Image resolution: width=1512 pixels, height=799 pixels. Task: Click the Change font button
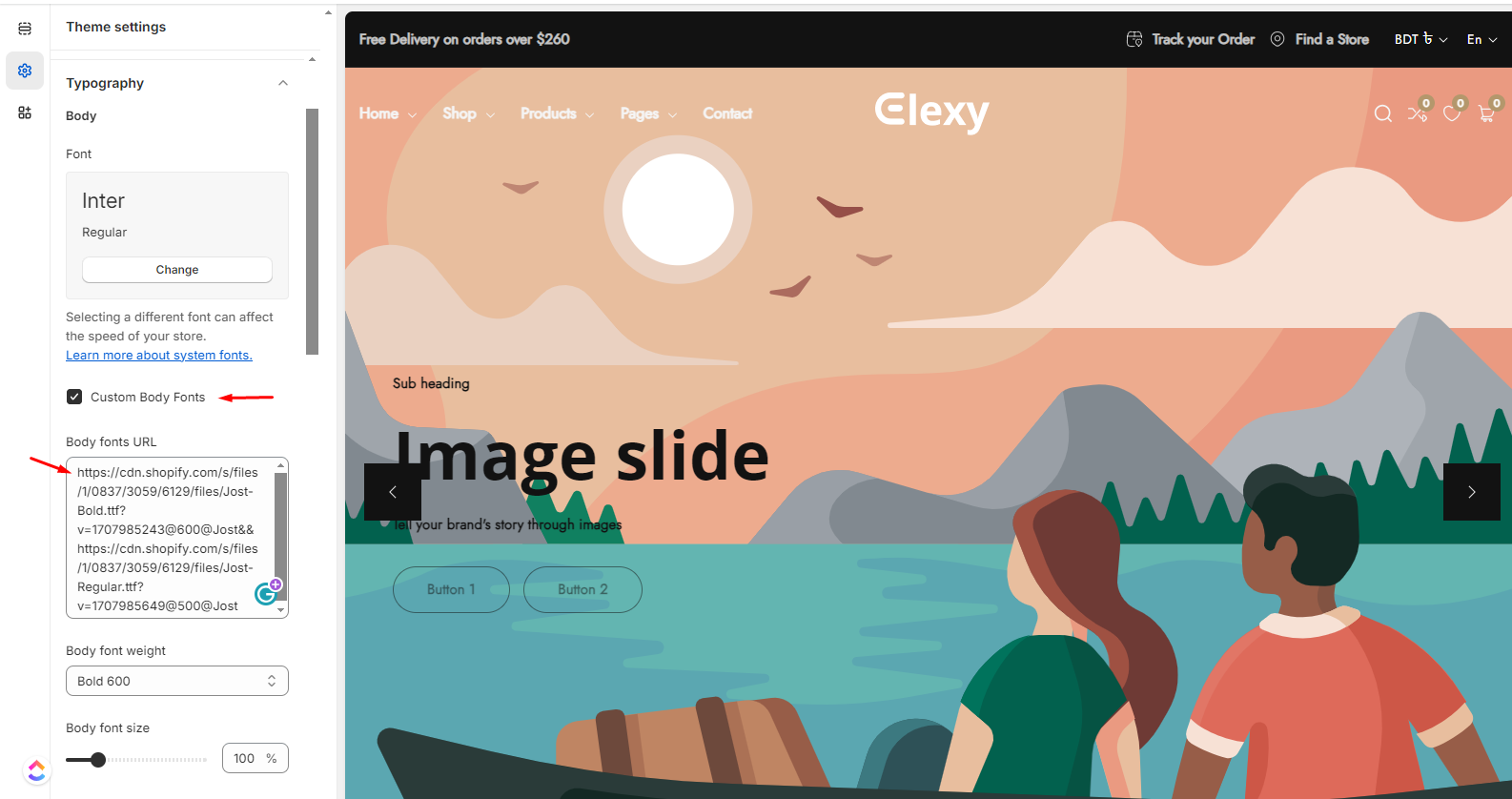(x=177, y=270)
